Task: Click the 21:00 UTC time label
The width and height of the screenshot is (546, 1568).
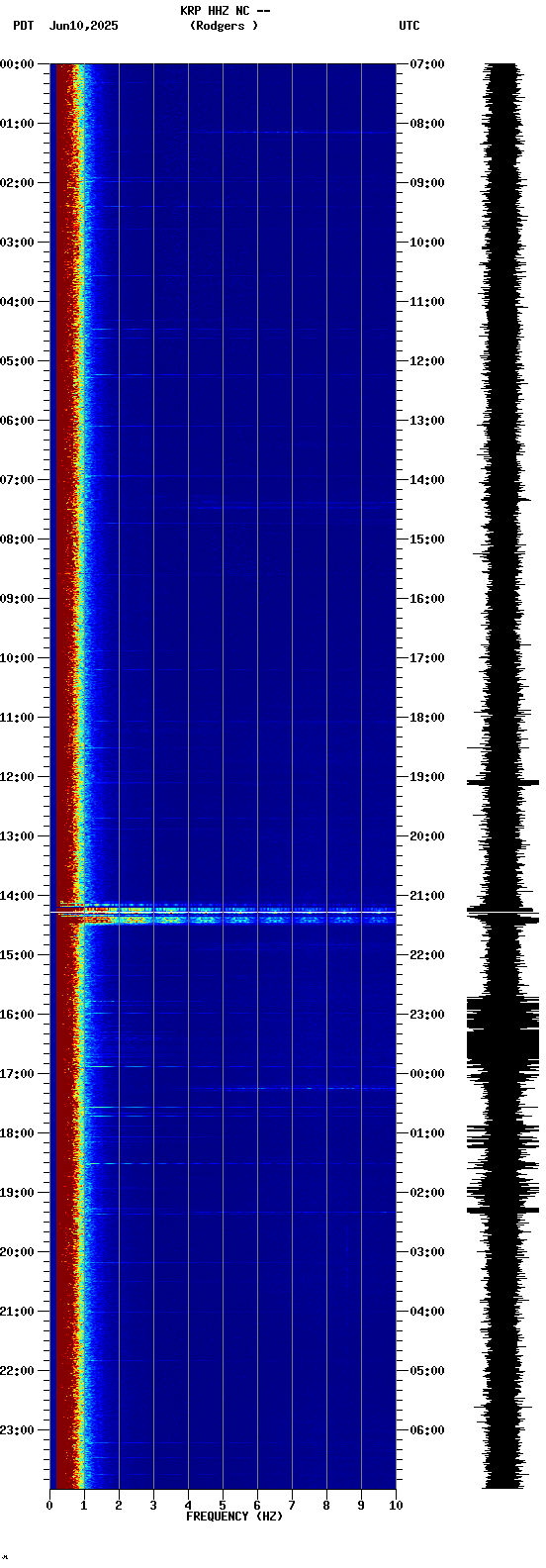Action: click(x=427, y=896)
